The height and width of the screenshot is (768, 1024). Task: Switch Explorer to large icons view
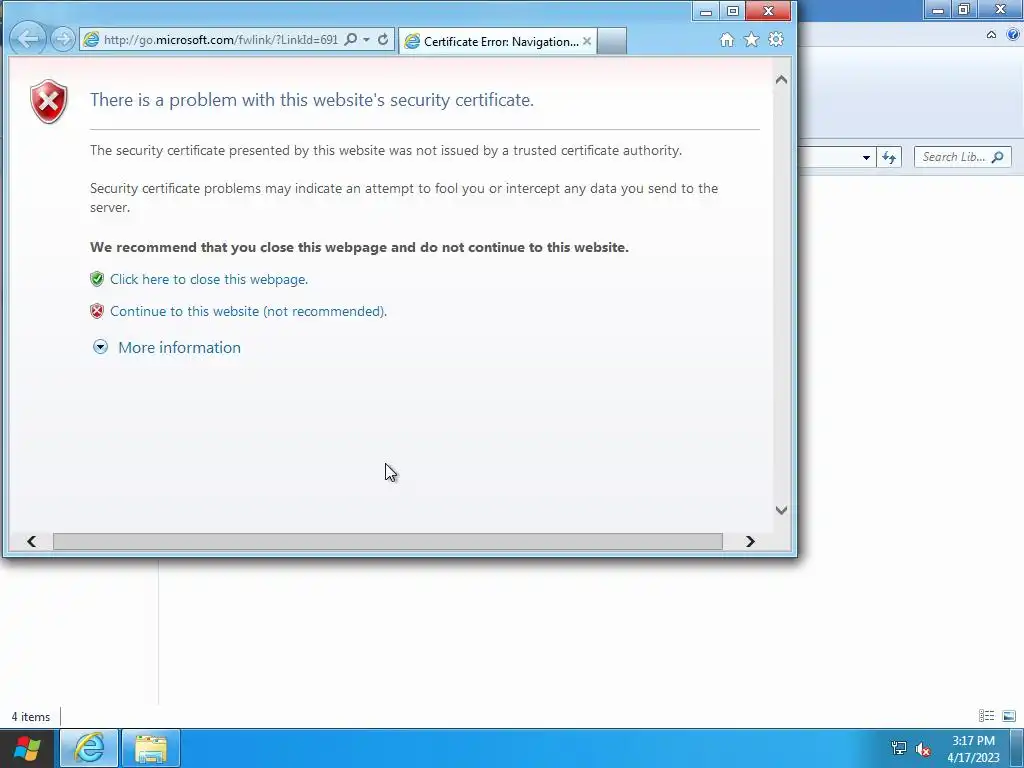click(x=1009, y=716)
